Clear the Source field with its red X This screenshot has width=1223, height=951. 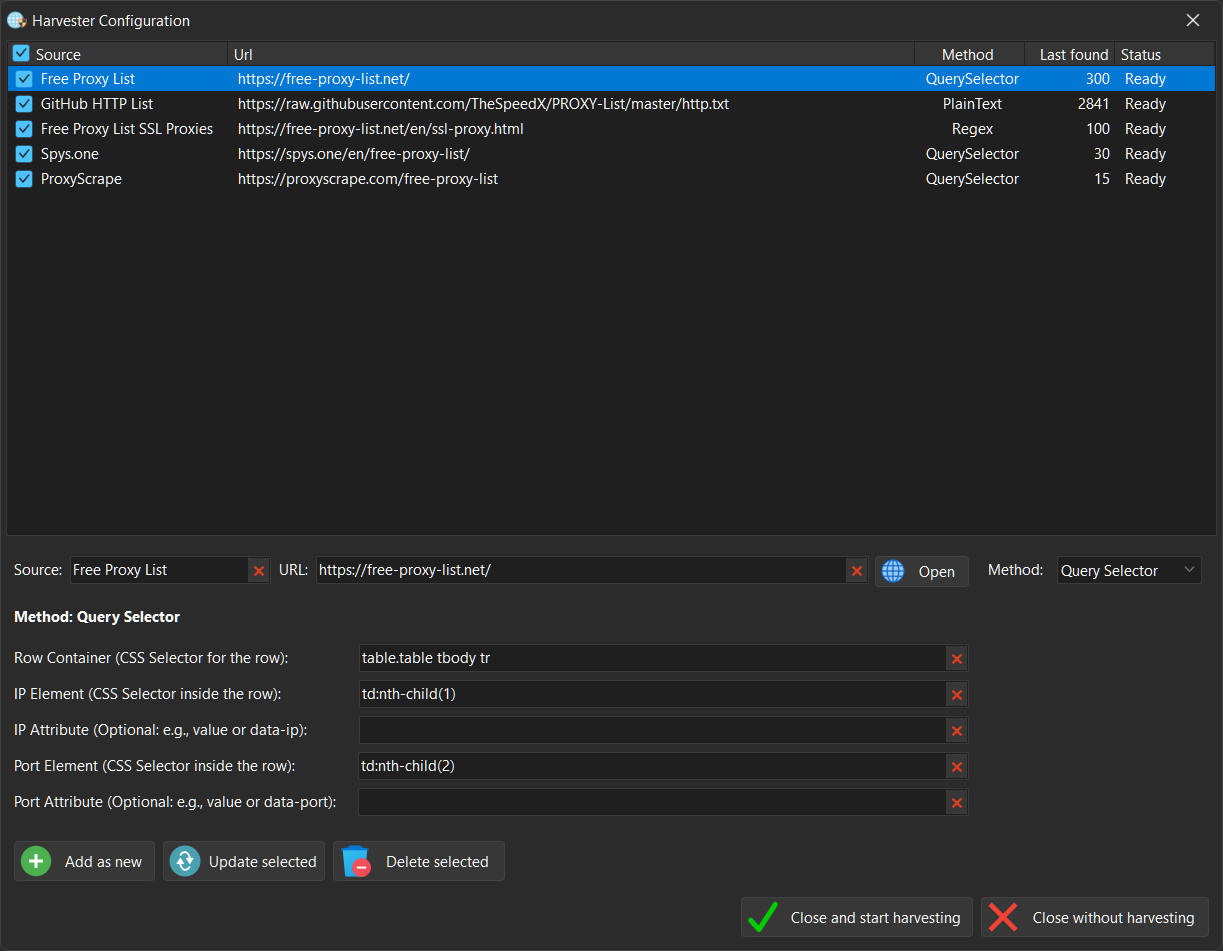click(259, 571)
